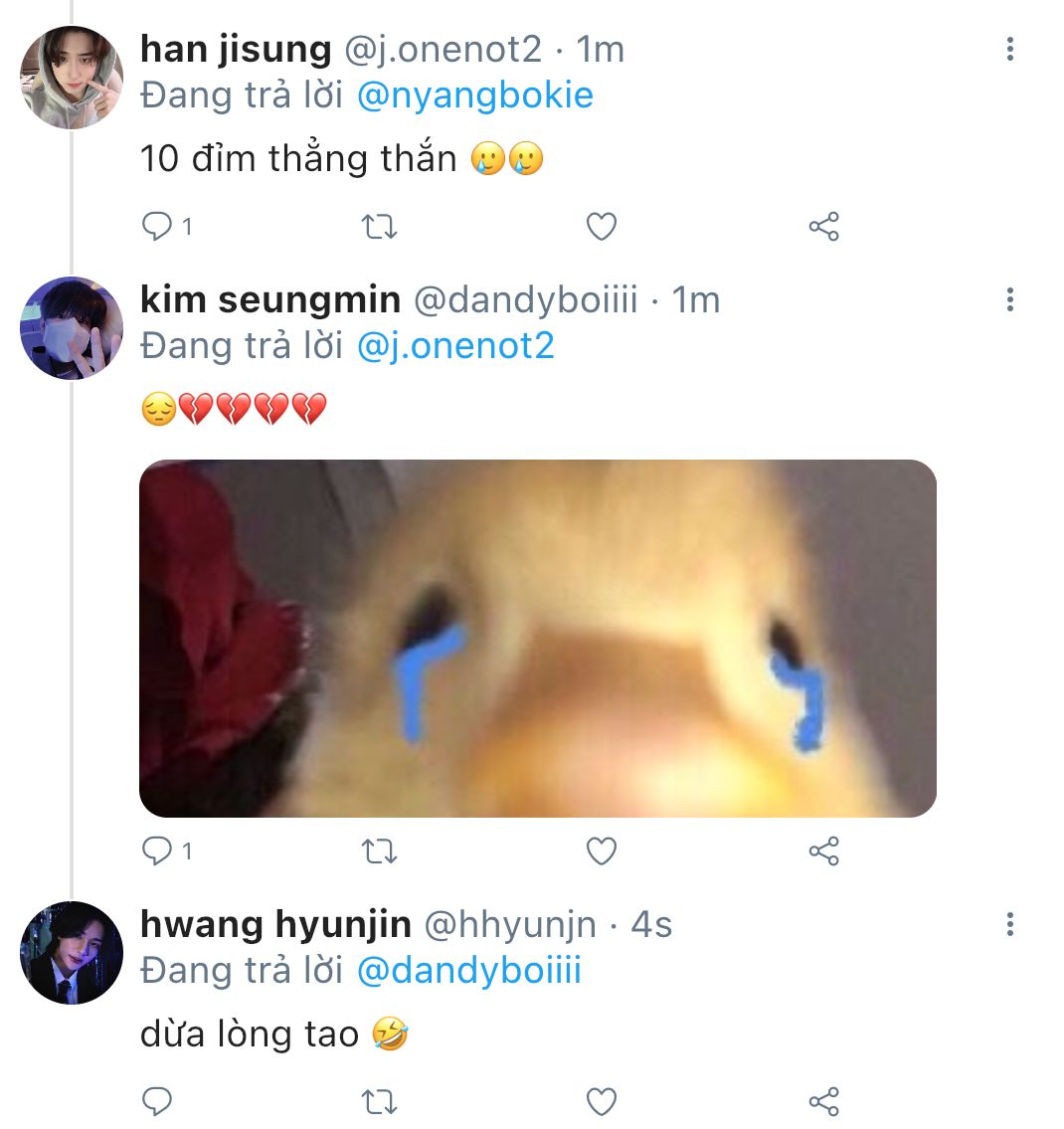
Task: Open the @nyangbokie mention link
Action: pos(474,95)
